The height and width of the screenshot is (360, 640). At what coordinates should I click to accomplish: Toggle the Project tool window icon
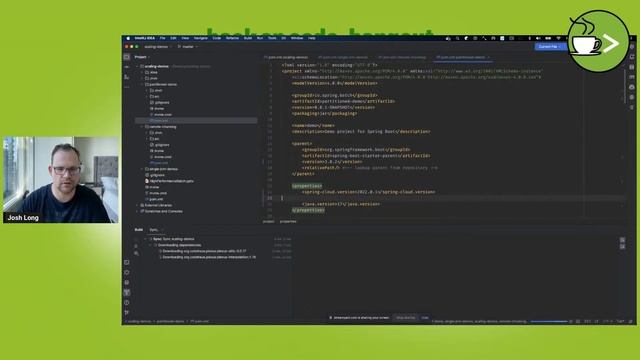click(127, 57)
